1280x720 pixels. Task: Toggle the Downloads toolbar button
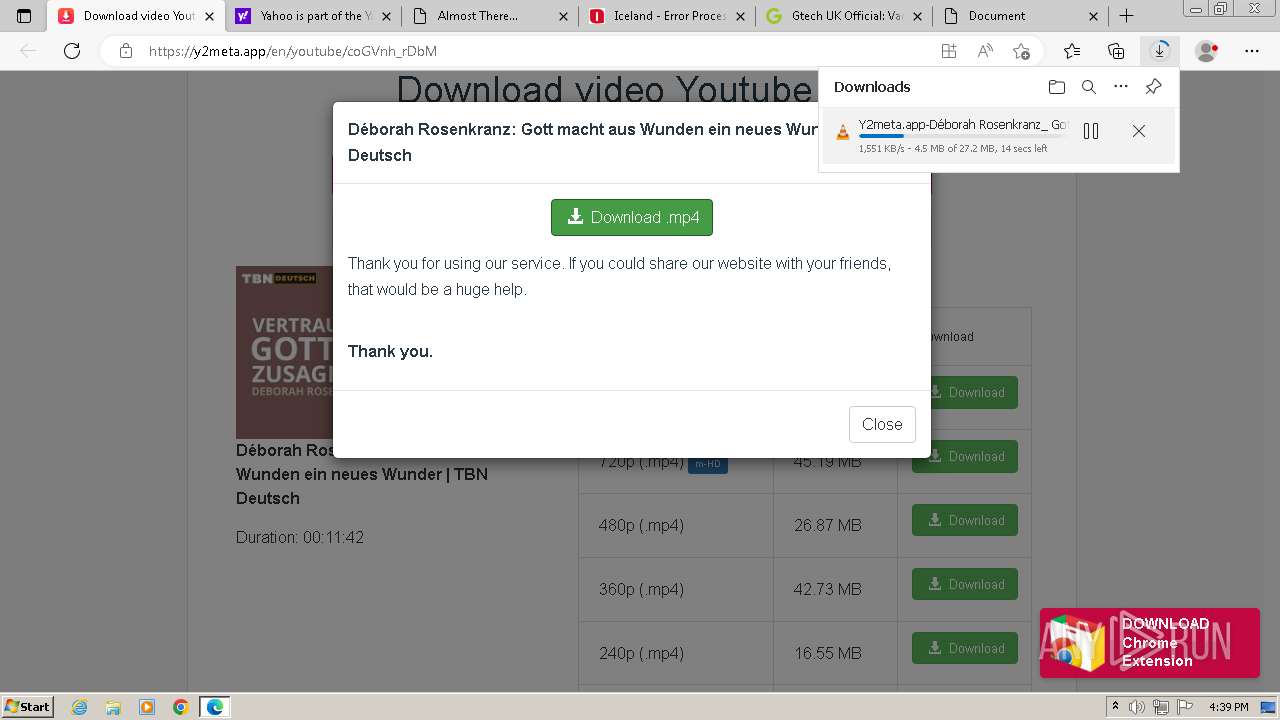[x=1160, y=51]
